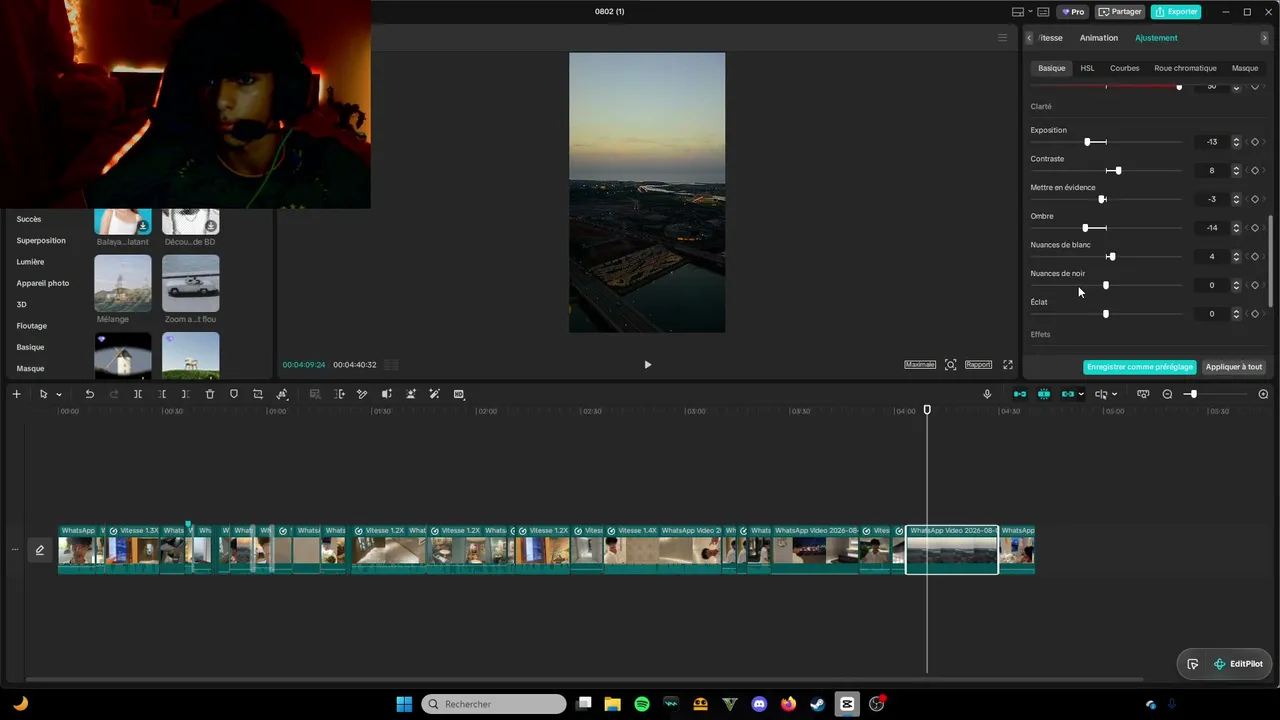
Task: Click the HD enhance icon in timeline toolbar
Action: [x=459, y=394]
